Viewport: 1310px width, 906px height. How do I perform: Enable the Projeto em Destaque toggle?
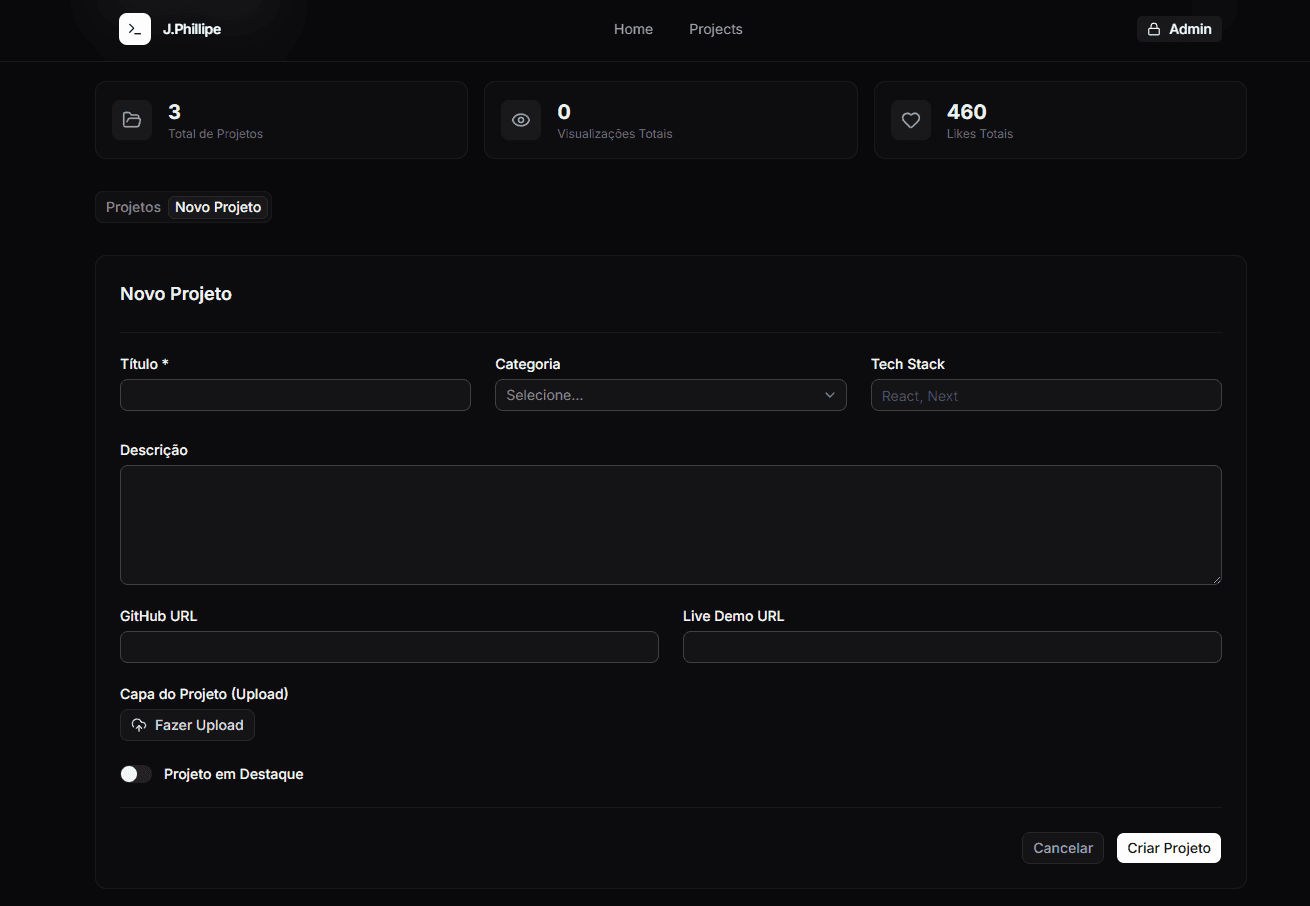tap(136, 774)
